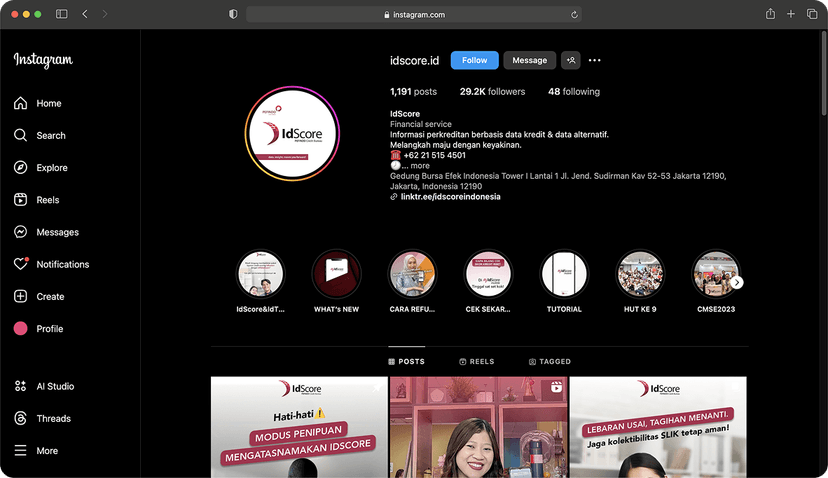The image size is (828, 478).
Task: Click the 1,191 posts count
Action: [x=413, y=92]
